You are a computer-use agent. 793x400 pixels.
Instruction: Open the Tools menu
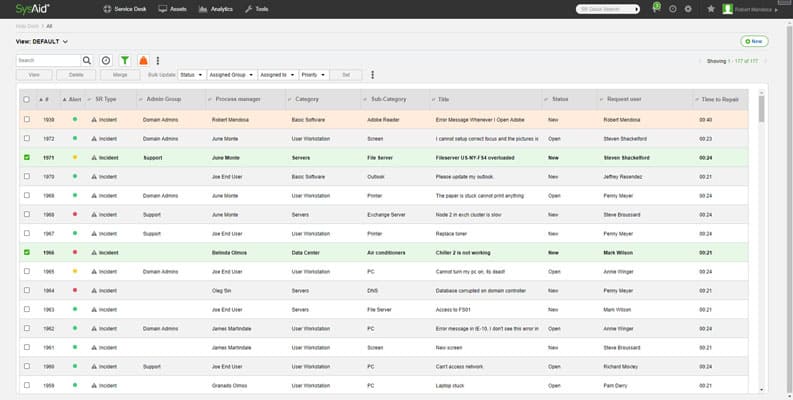(x=256, y=9)
